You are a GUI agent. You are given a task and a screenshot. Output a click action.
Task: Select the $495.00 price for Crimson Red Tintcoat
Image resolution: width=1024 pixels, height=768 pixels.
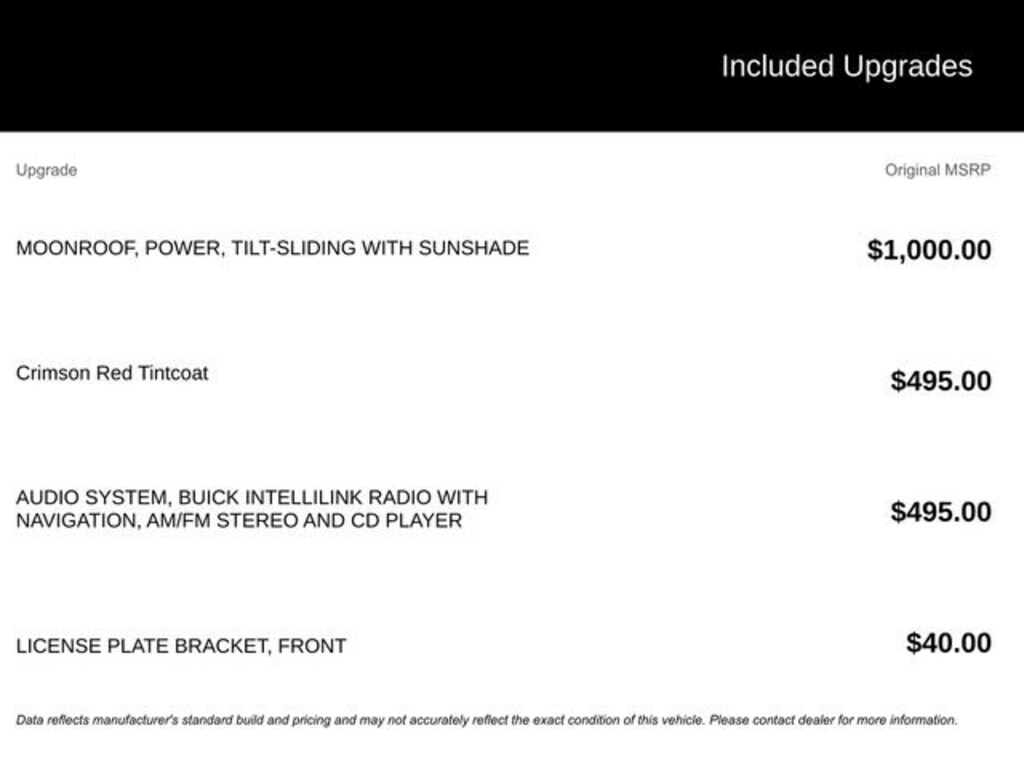tap(941, 381)
